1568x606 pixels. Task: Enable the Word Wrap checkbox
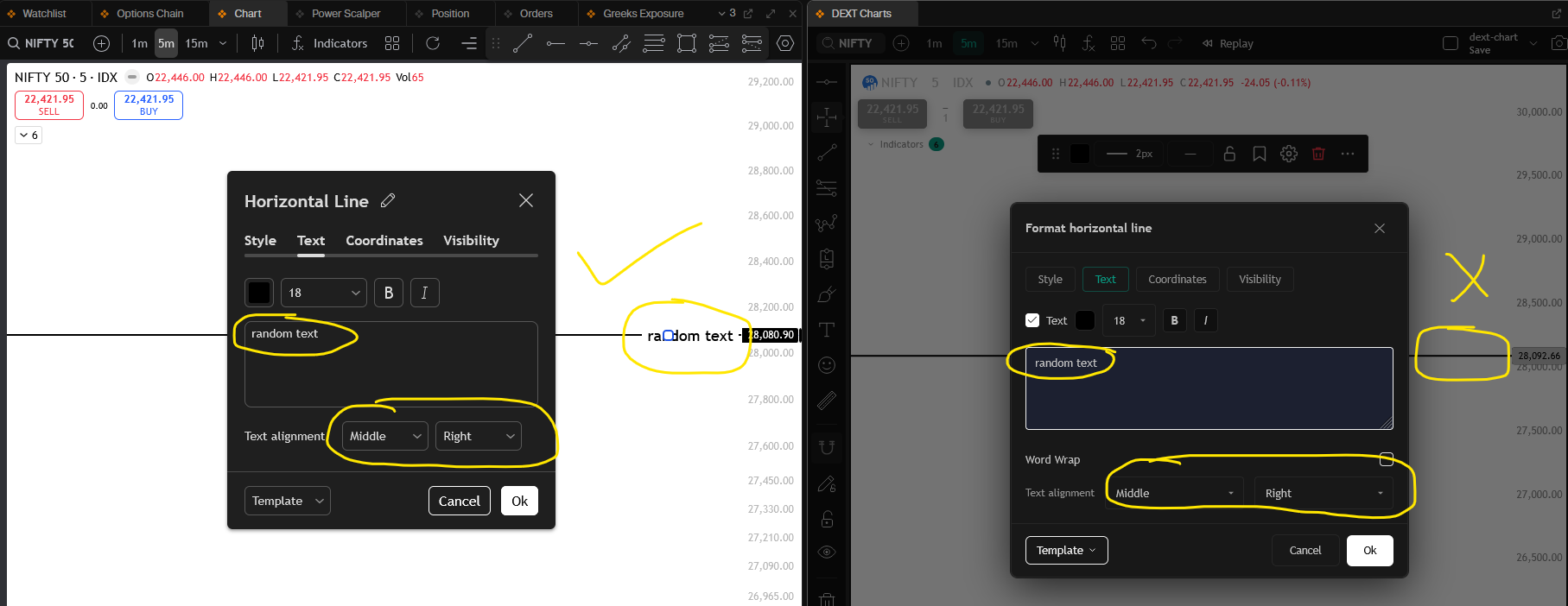tap(1387, 459)
